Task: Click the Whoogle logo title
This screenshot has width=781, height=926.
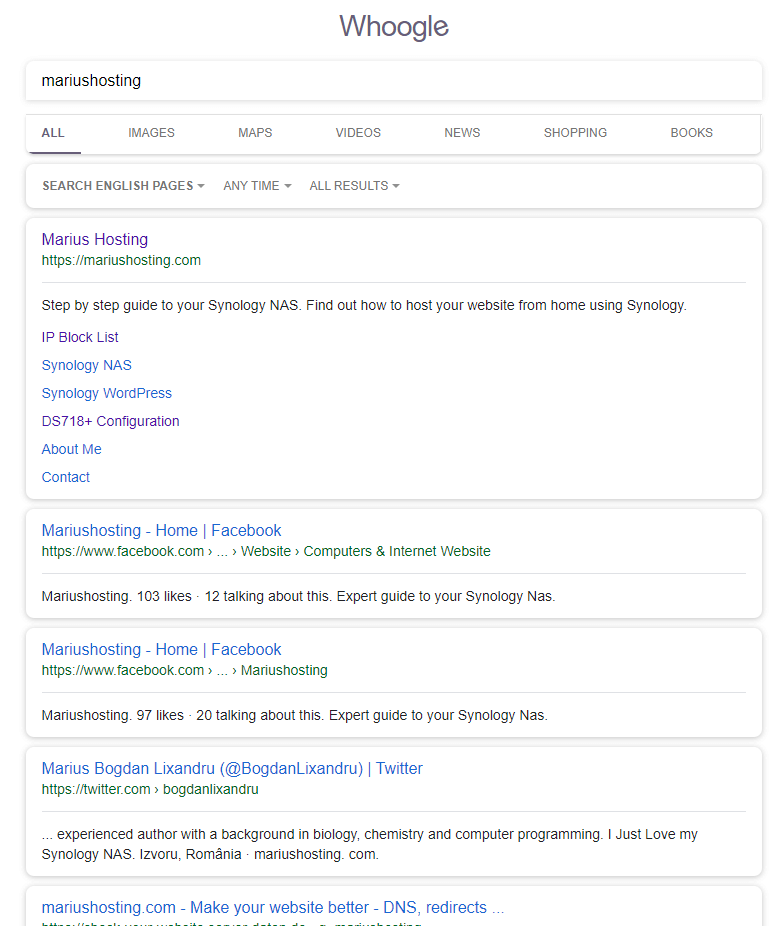Action: coord(393,27)
